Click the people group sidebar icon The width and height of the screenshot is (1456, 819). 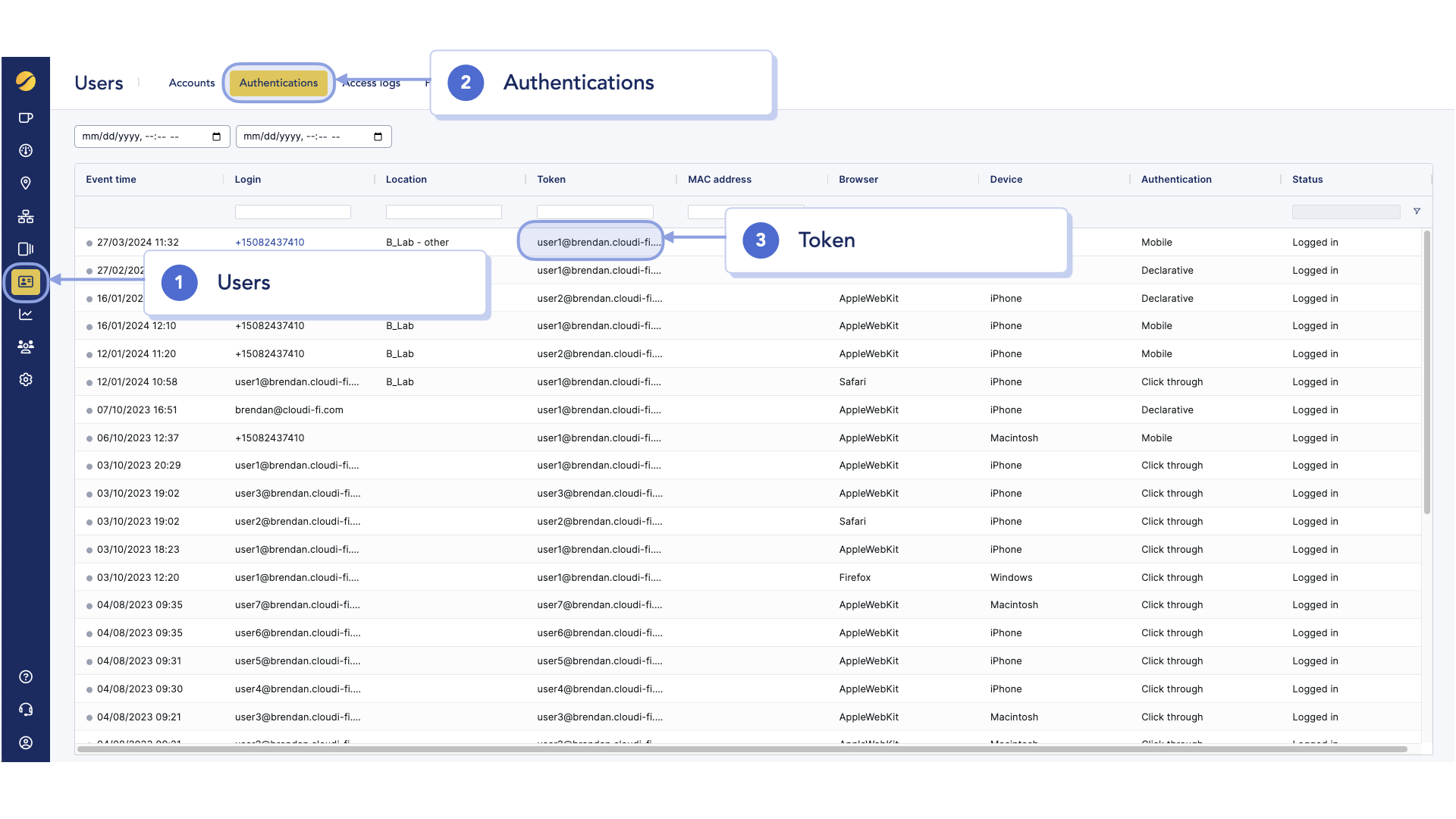click(x=26, y=347)
